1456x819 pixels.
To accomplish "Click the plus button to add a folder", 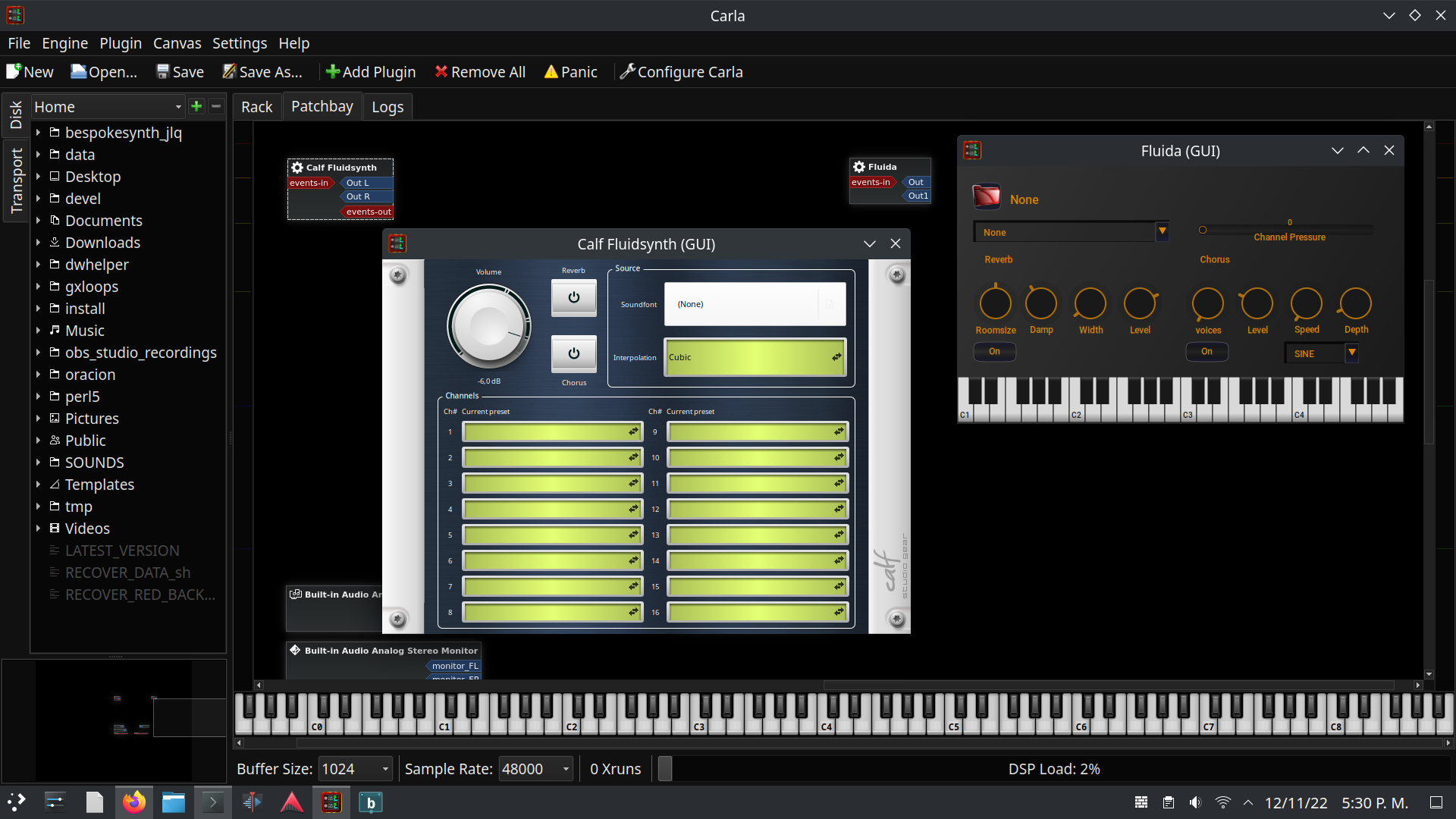I will coord(196,106).
